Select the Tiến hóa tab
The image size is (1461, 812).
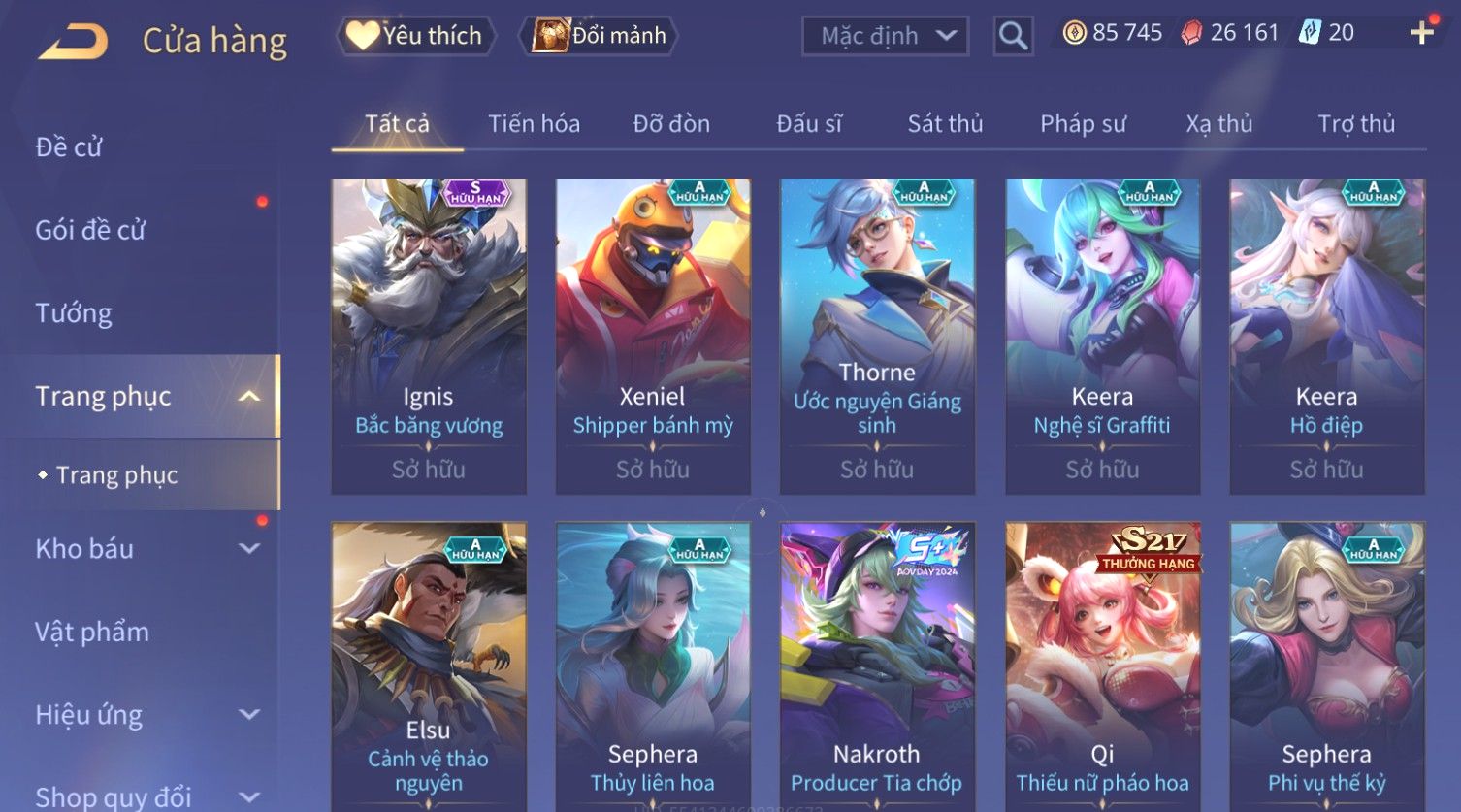(x=534, y=124)
